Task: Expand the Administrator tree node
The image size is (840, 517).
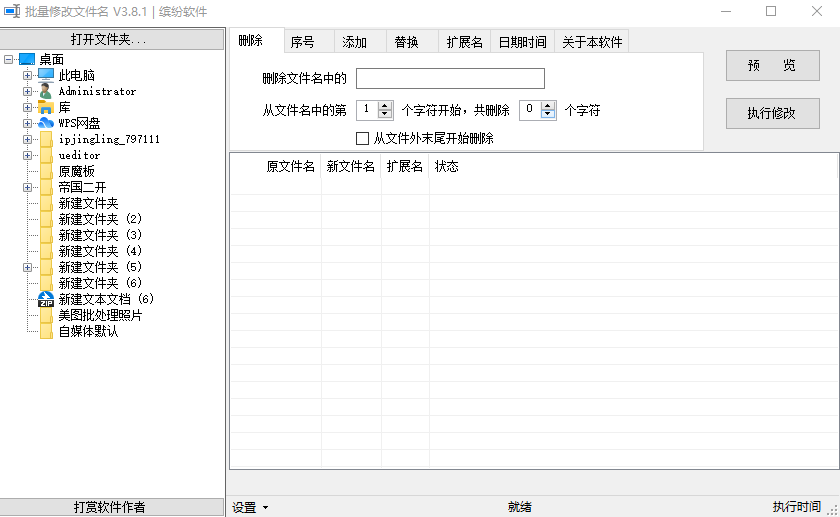Action: [27, 92]
